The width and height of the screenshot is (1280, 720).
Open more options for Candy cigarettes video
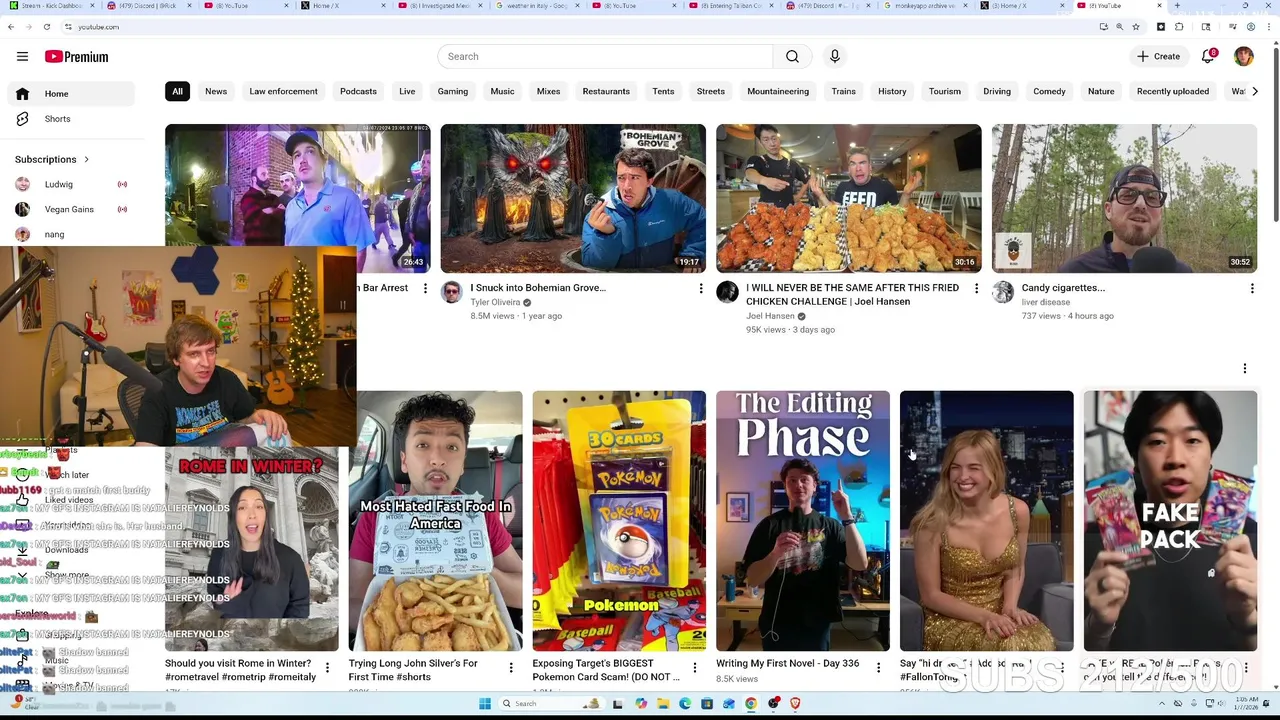click(1252, 289)
